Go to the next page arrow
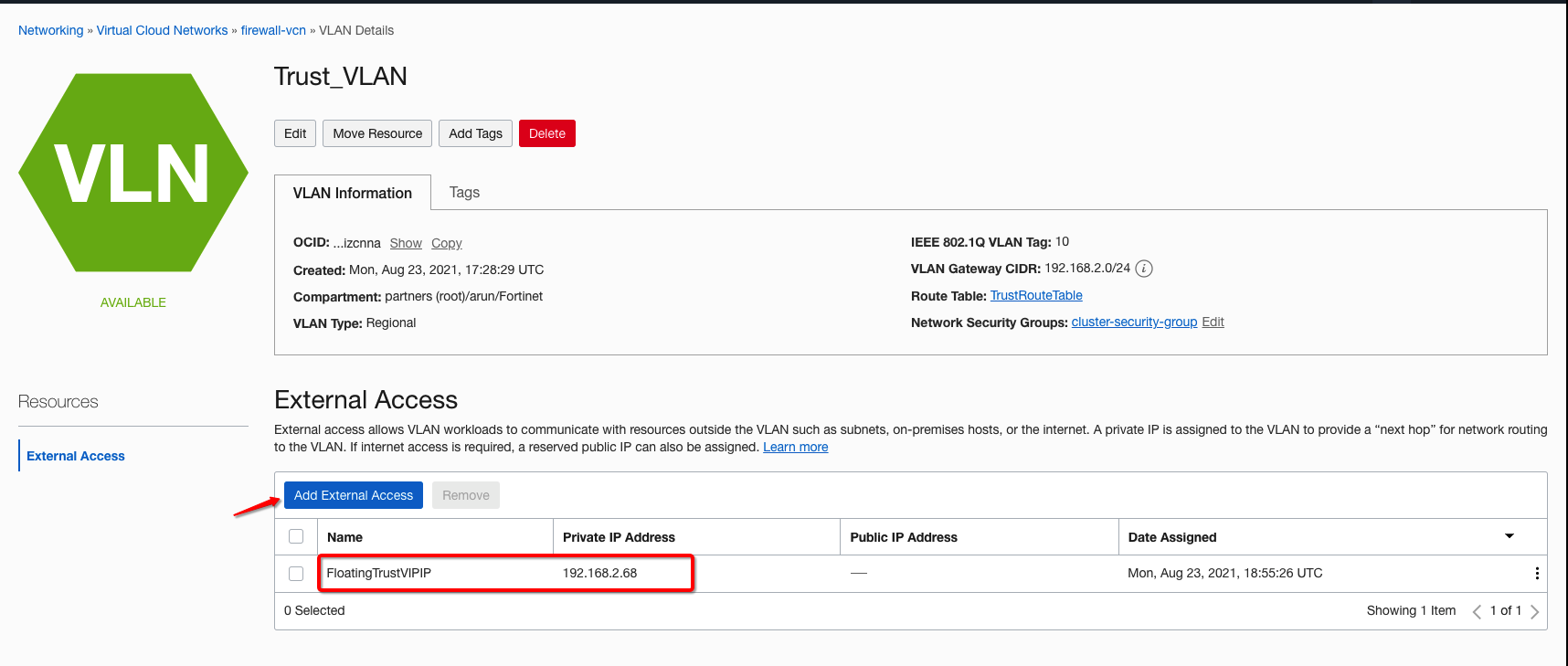 click(x=1535, y=611)
